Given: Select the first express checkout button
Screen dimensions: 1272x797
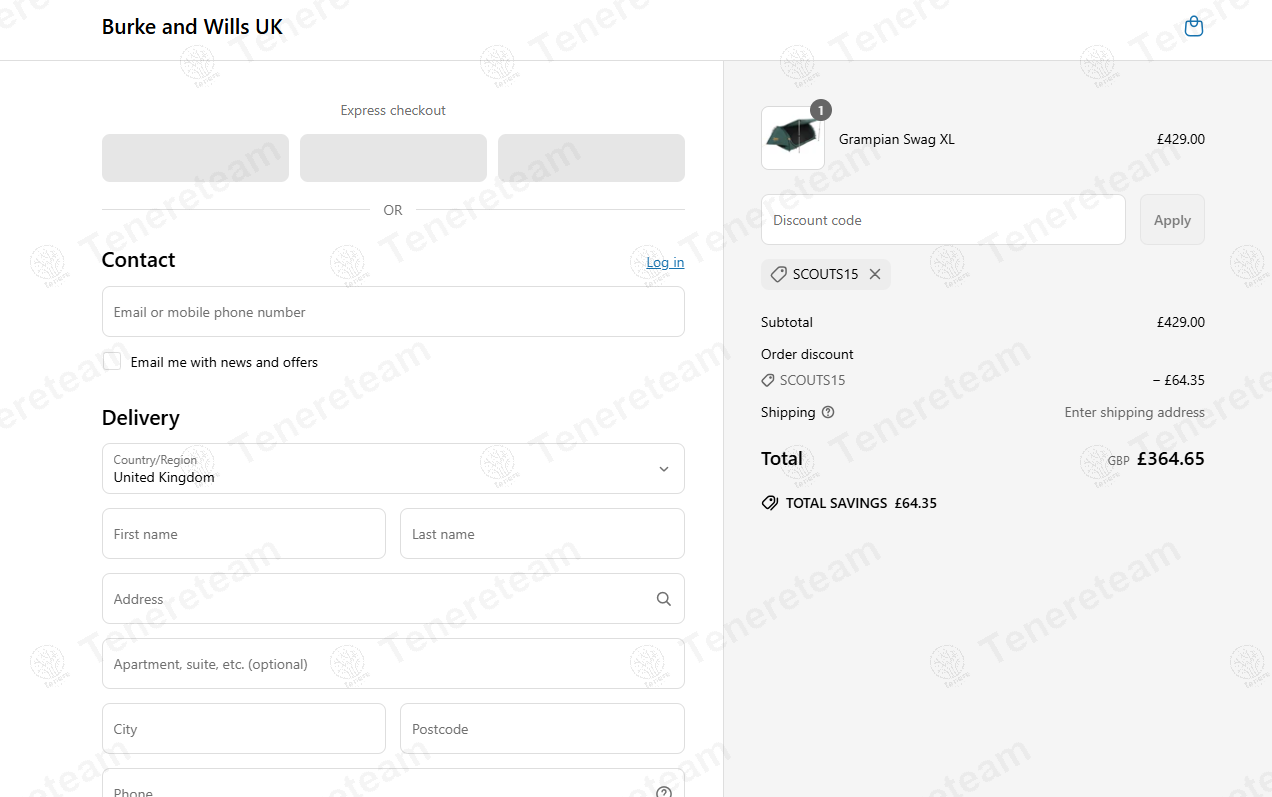Looking at the screenshot, I should coord(195,158).
